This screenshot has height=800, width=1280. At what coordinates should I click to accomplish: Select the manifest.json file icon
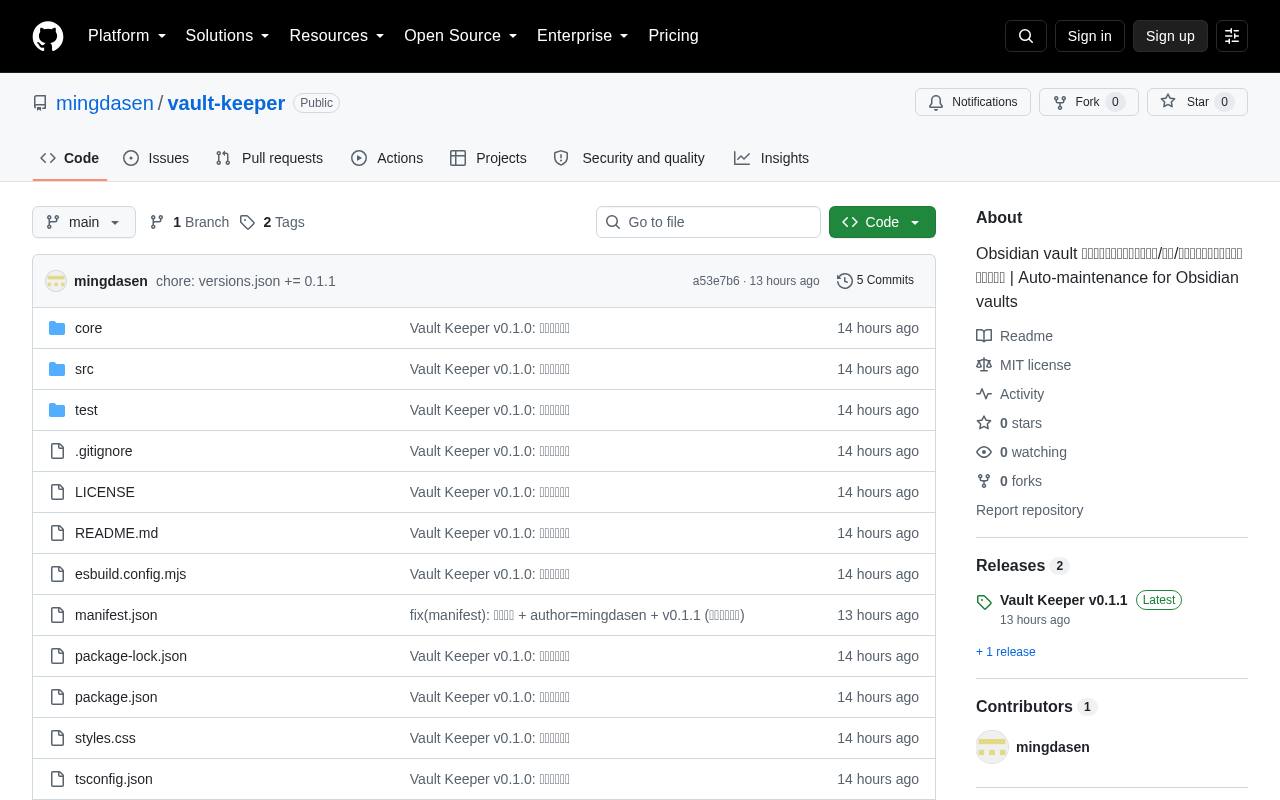click(x=57, y=615)
